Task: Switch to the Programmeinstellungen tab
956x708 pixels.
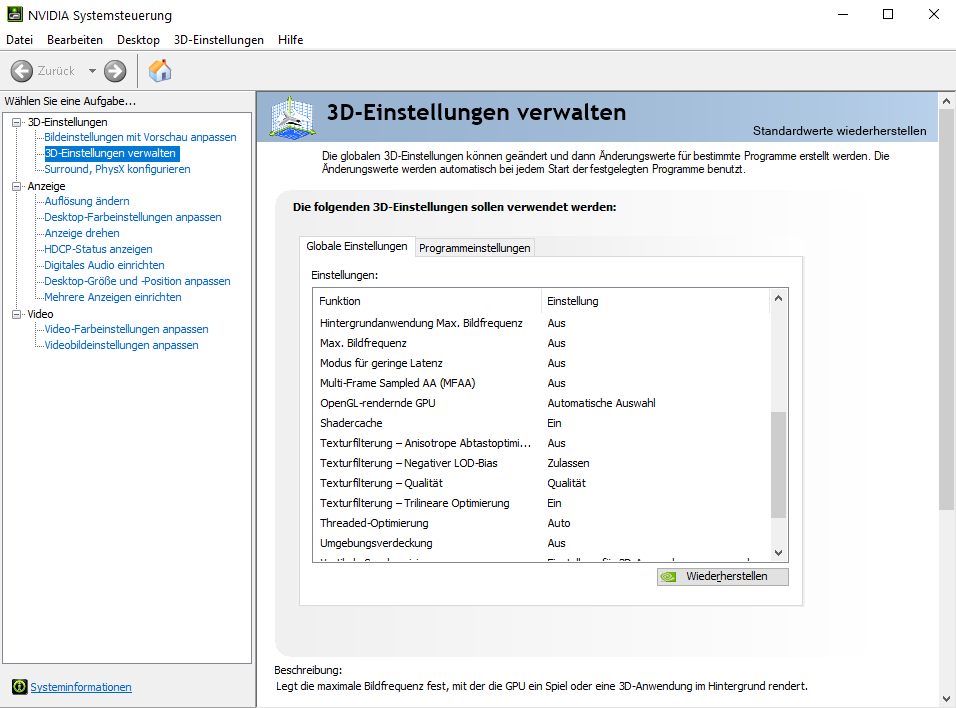Action: (474, 248)
